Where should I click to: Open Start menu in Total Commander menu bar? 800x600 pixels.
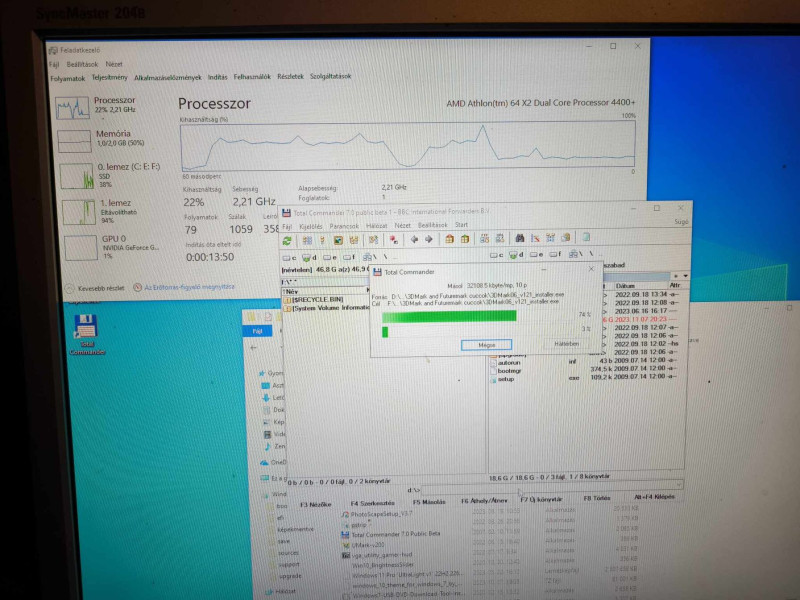[x=461, y=224]
